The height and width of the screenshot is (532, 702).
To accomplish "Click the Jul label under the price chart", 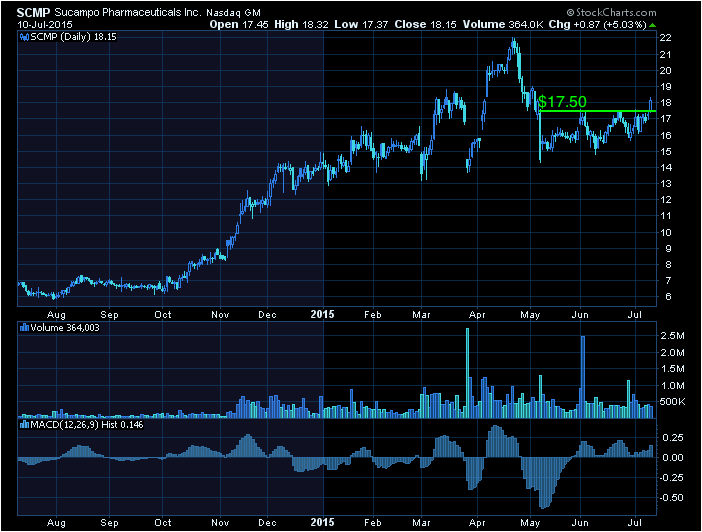I will pos(635,314).
